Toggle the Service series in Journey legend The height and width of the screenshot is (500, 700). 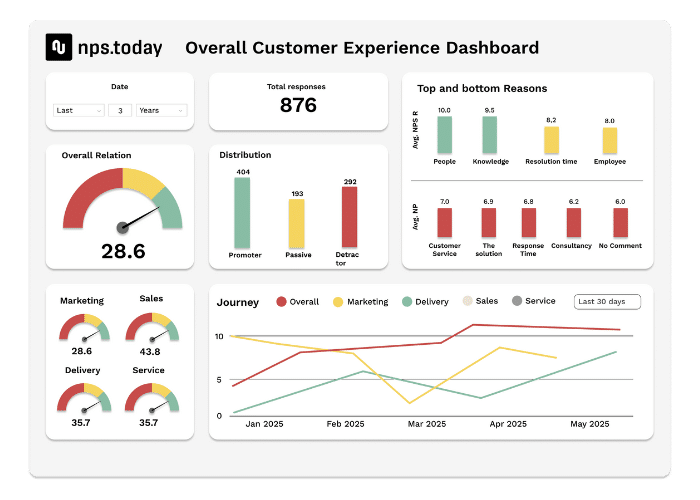pos(534,301)
